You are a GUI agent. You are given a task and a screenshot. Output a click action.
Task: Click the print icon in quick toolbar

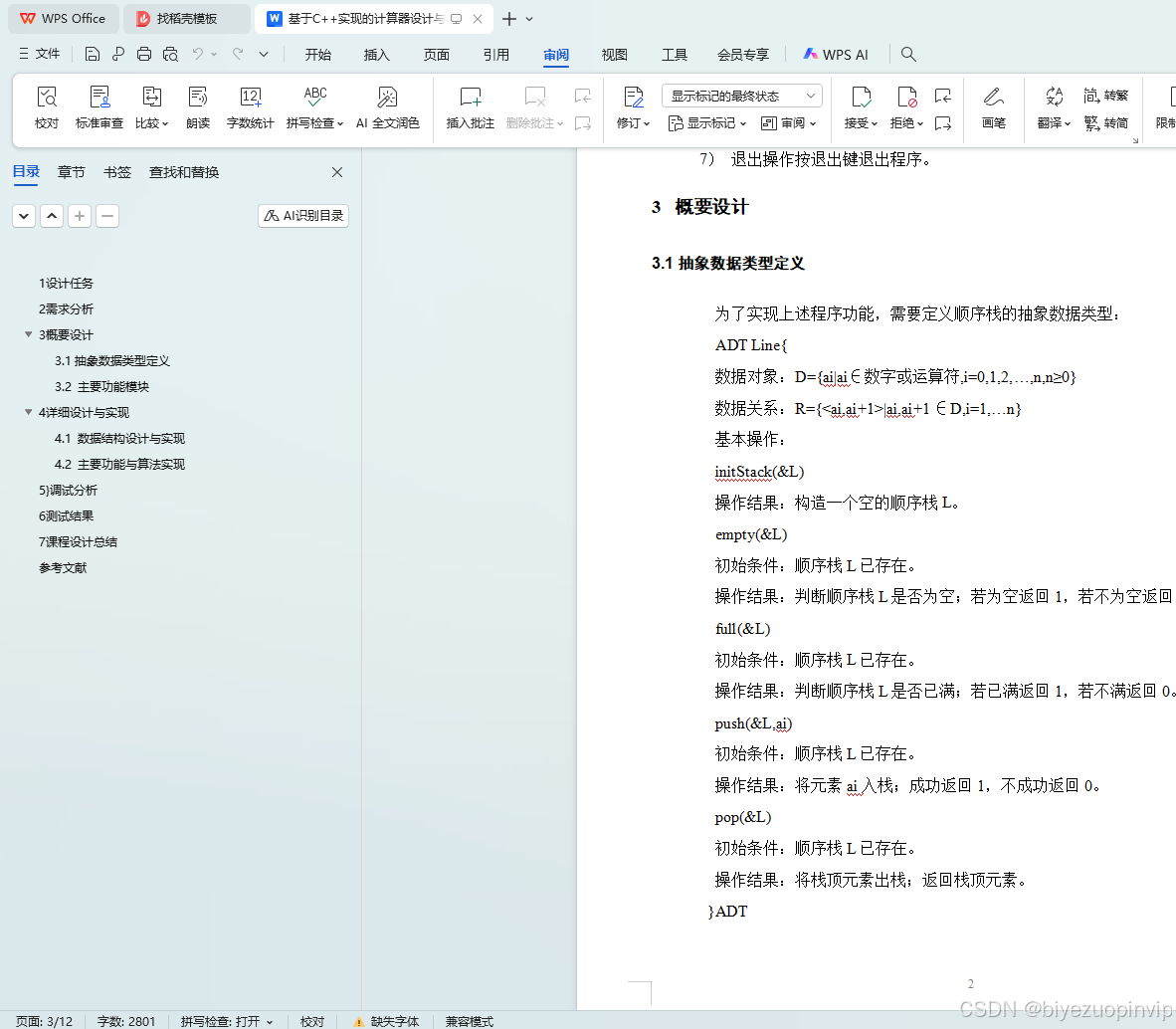144,54
